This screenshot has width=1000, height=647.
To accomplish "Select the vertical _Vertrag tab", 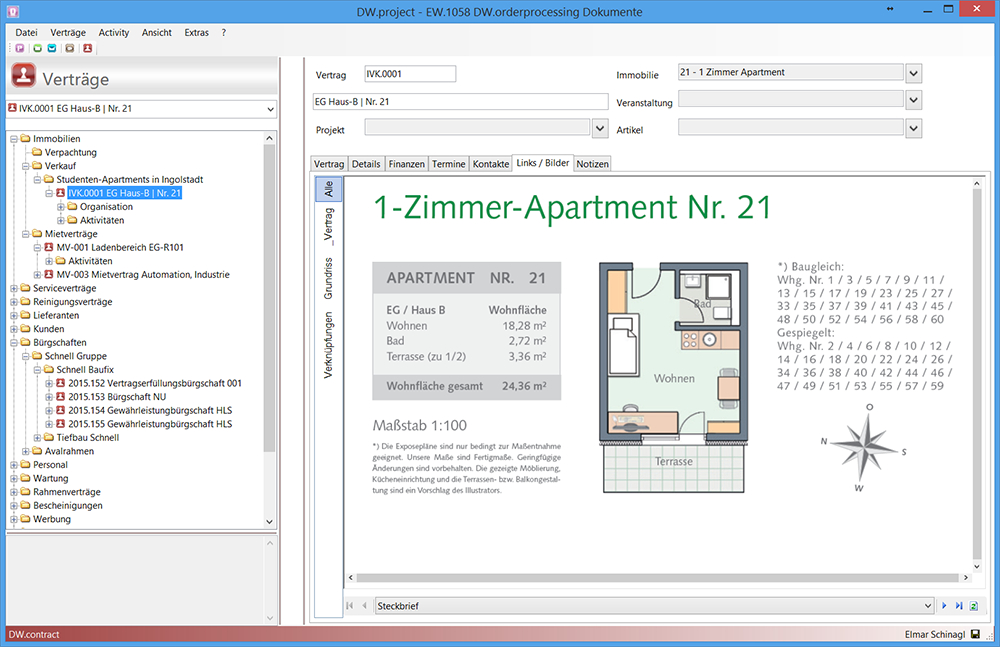I will click(x=328, y=226).
